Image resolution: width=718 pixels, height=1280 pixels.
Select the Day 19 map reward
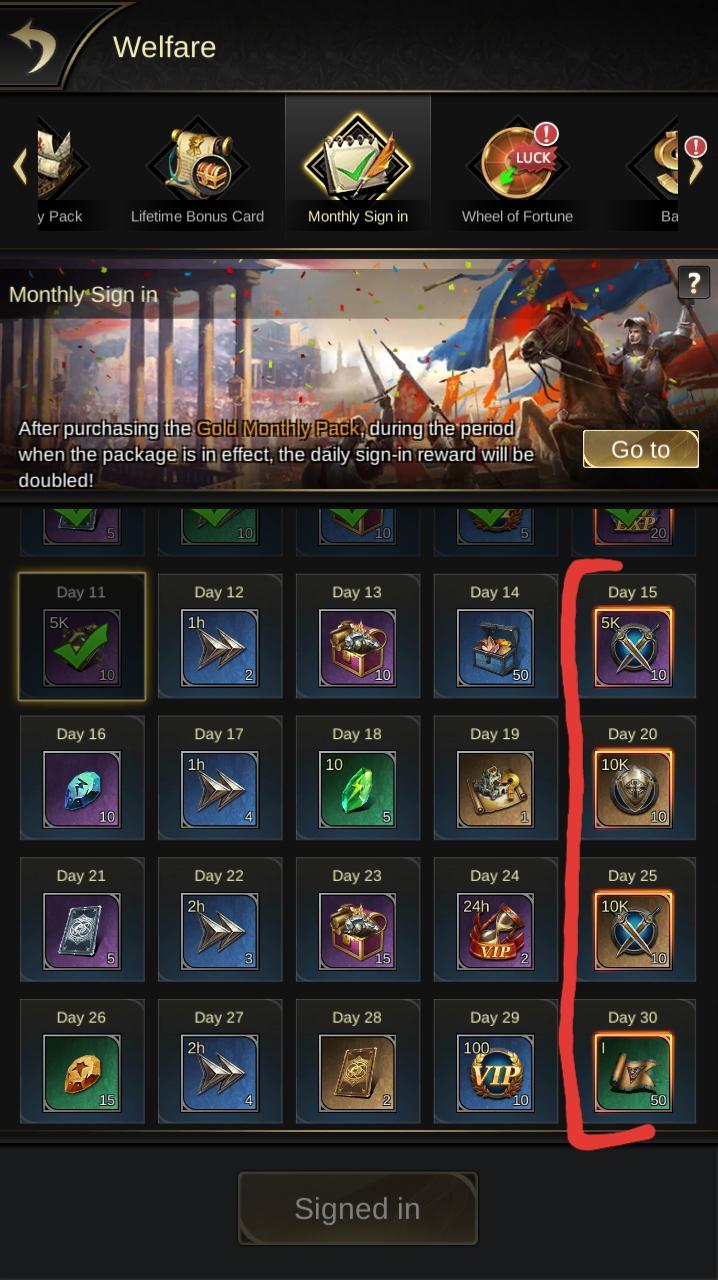coord(495,790)
